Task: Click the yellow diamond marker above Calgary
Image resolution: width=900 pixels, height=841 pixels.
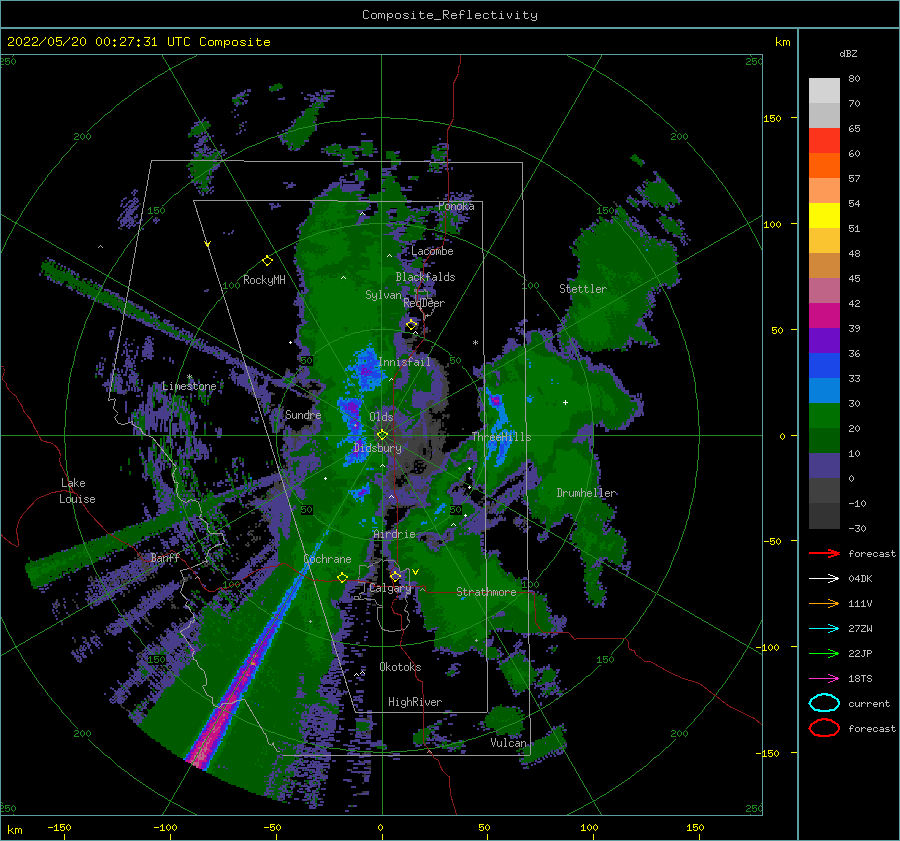Action: (395, 576)
